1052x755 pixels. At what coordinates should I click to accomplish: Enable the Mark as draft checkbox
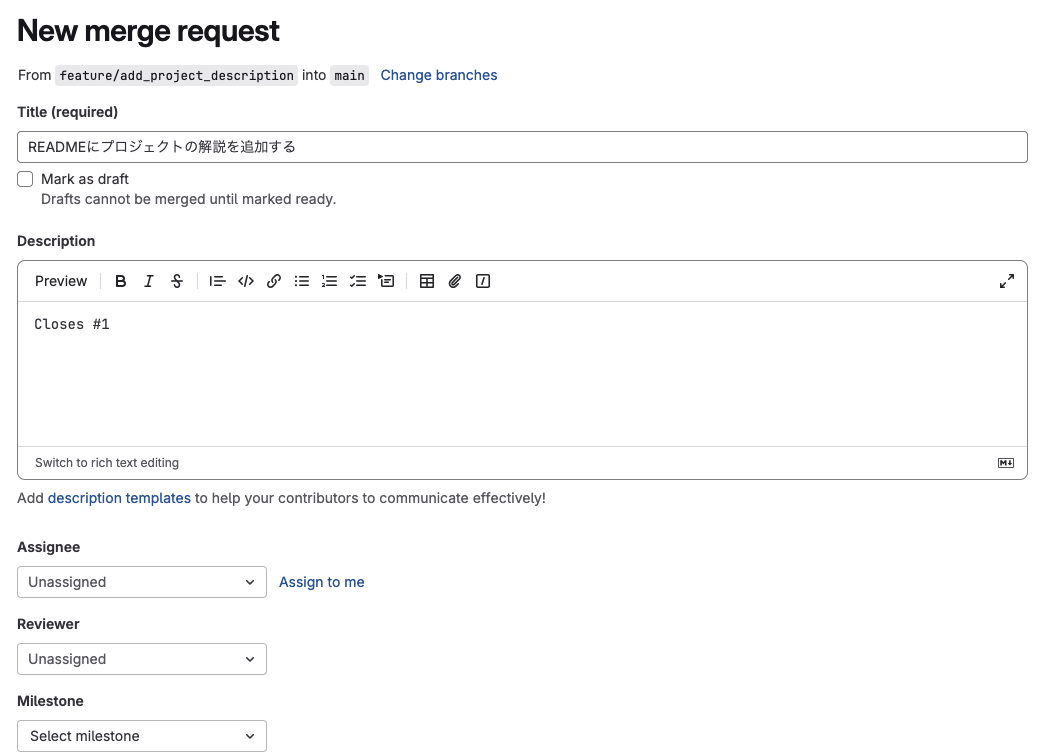pyautogui.click(x=26, y=179)
